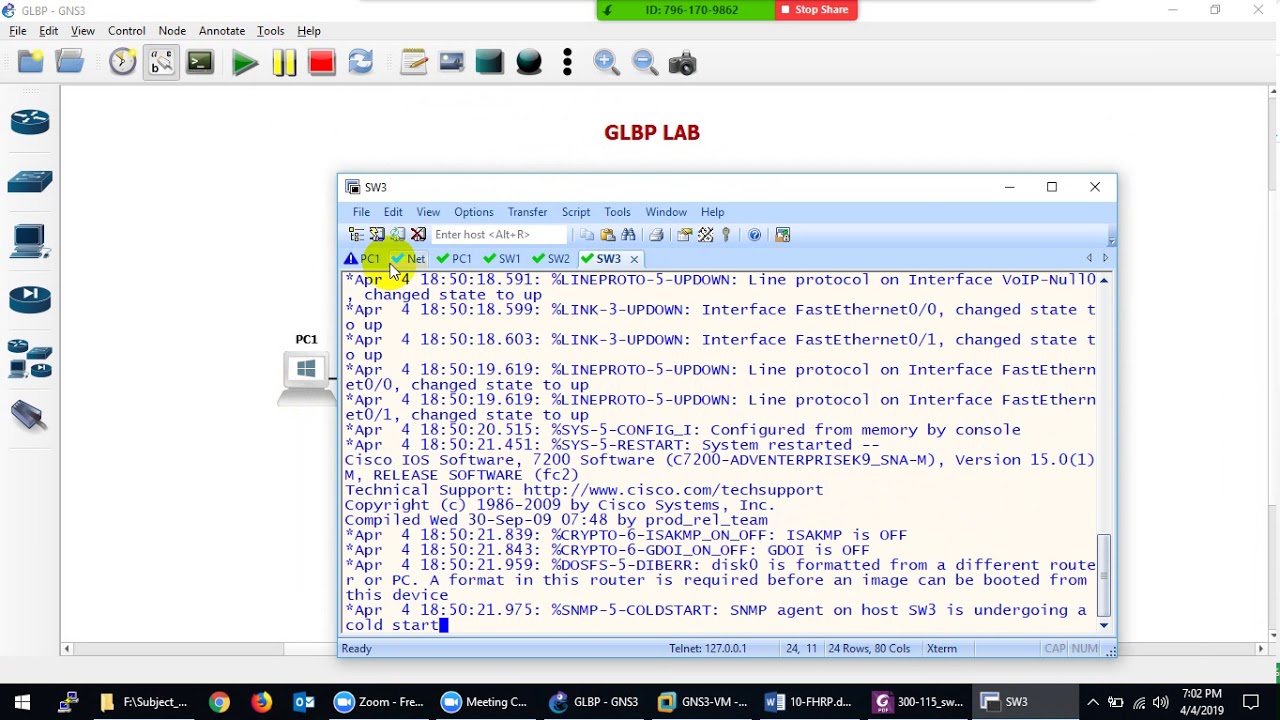Open SecureCRT Window menu

tap(666, 212)
